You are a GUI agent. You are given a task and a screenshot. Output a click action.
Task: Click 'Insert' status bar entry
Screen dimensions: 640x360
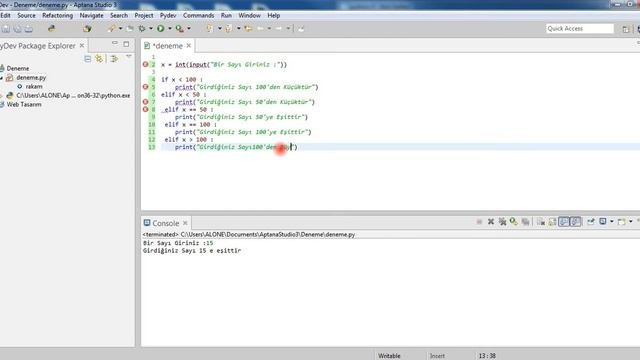pos(437,356)
